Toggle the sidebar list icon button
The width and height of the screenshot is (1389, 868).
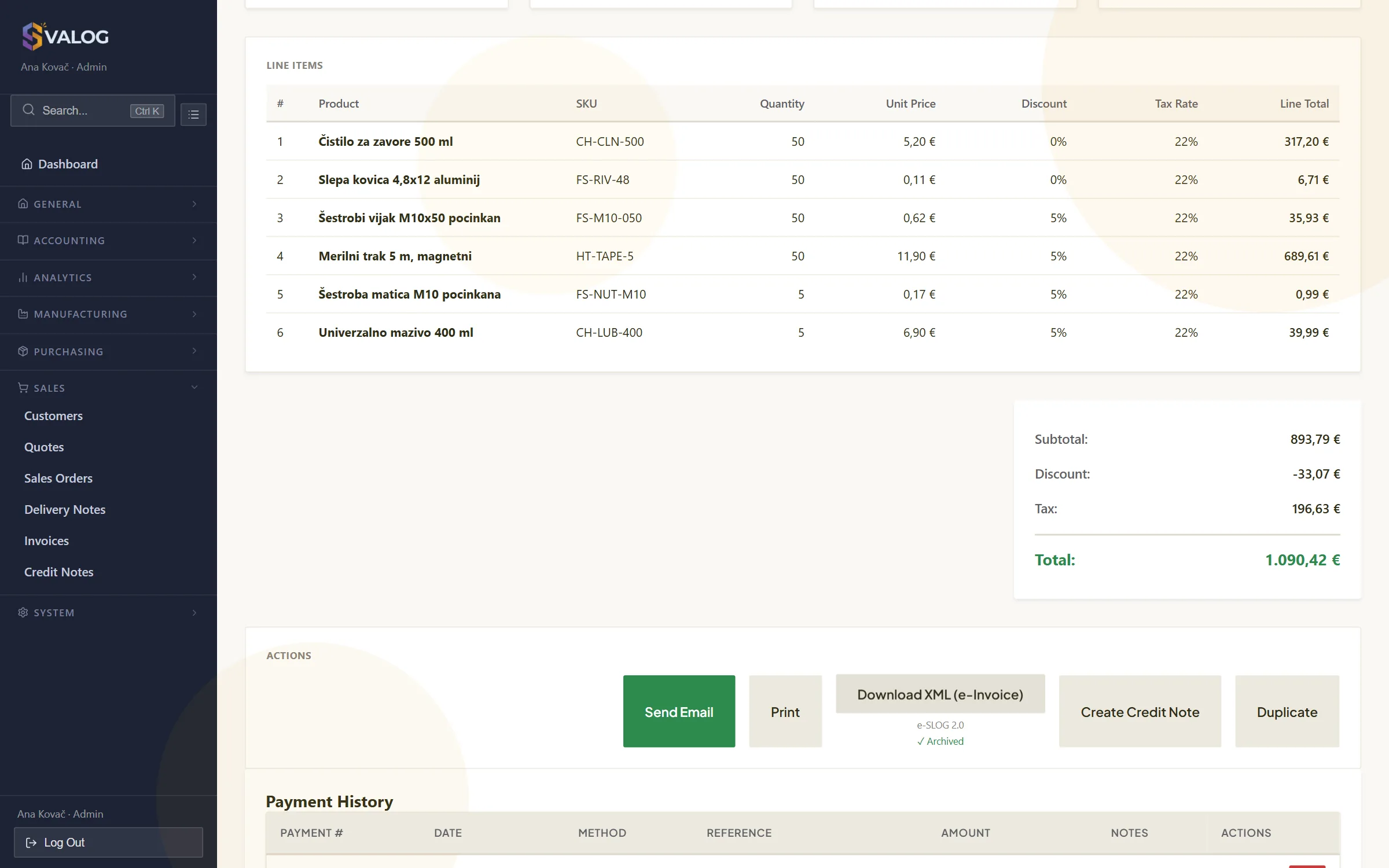point(193,115)
